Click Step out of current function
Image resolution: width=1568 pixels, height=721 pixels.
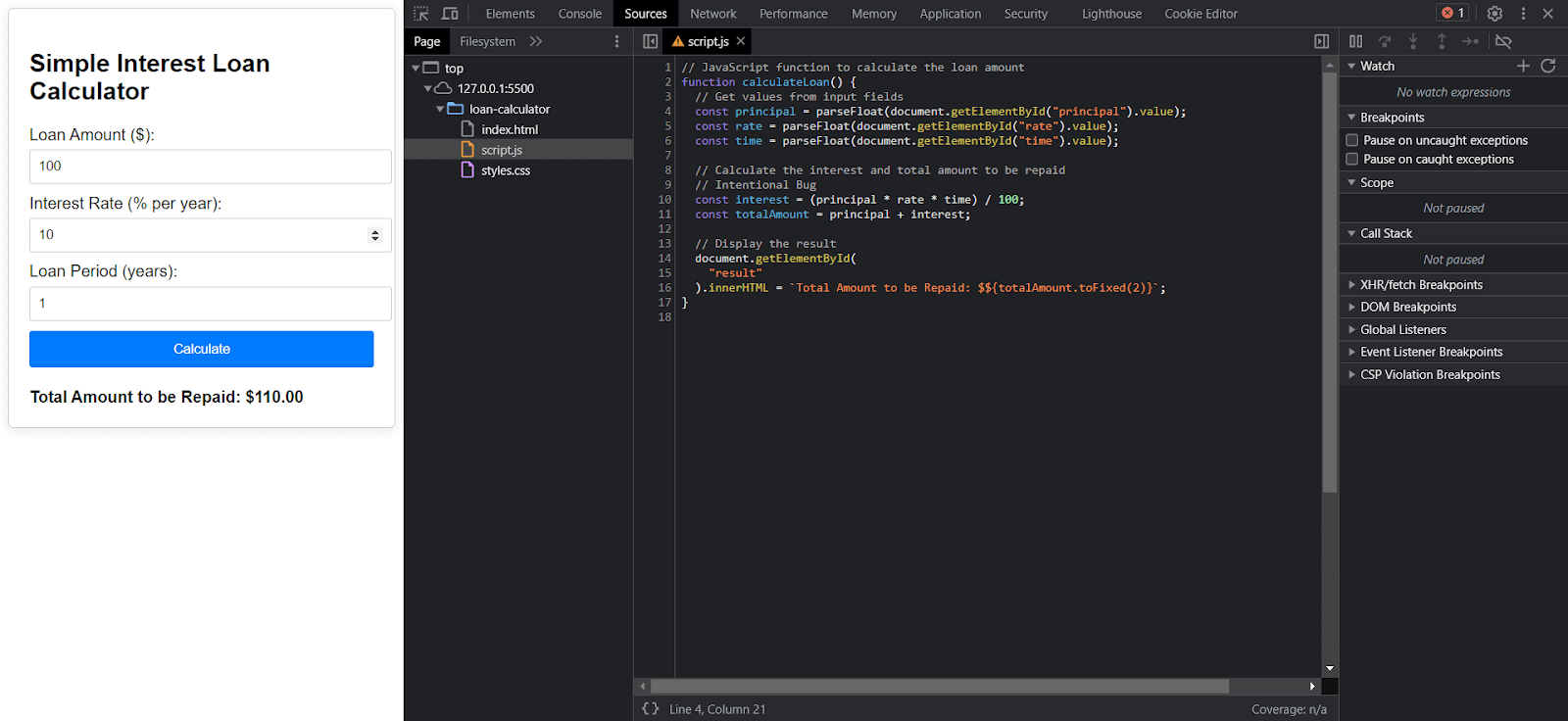(x=1442, y=41)
